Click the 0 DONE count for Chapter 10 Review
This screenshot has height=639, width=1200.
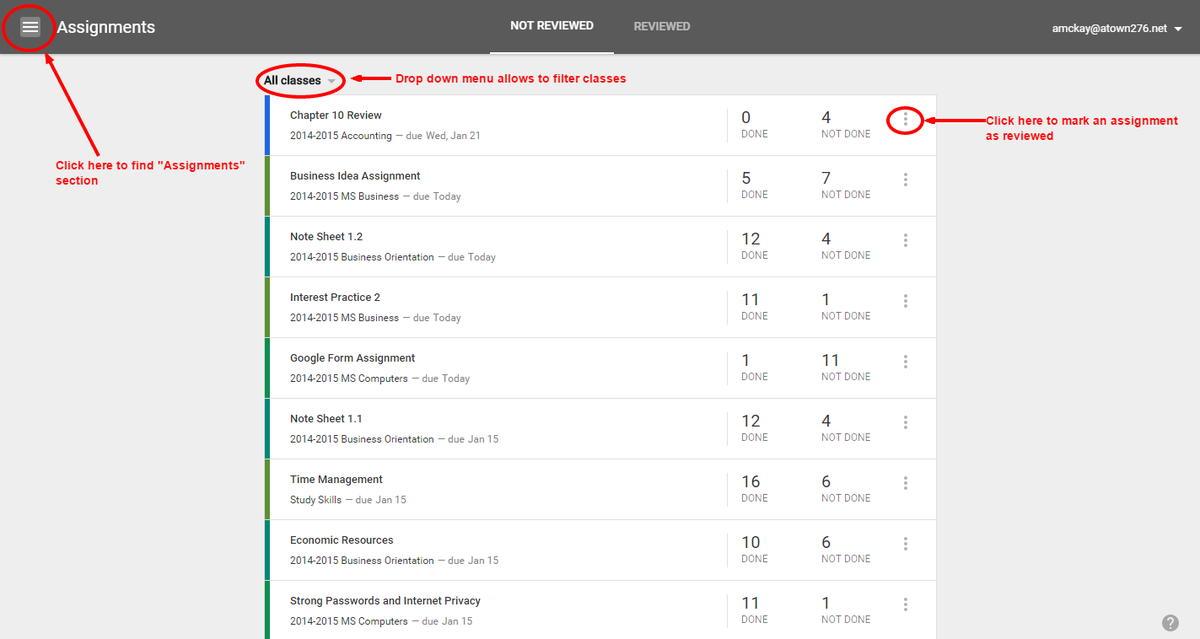click(754, 124)
